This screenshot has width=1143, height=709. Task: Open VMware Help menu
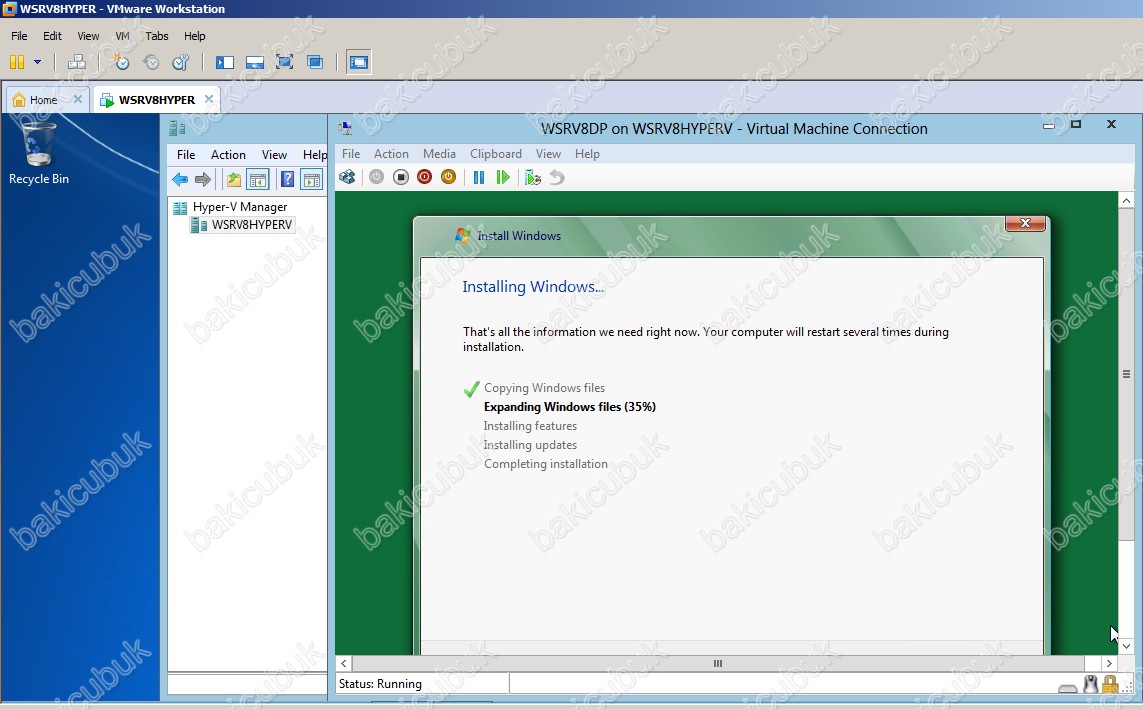click(195, 36)
